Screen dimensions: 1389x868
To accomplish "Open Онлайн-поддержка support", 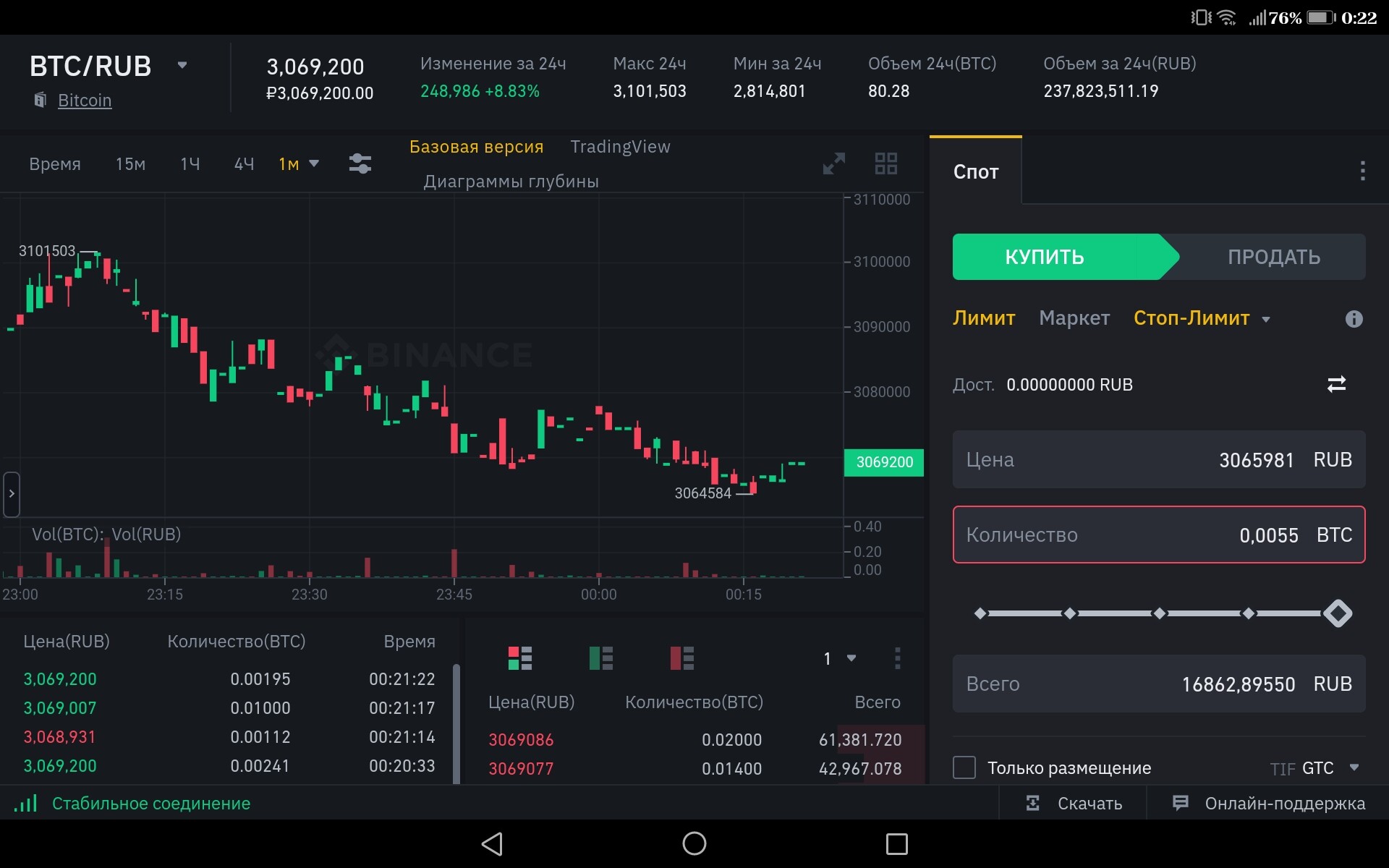I will (x=1285, y=804).
